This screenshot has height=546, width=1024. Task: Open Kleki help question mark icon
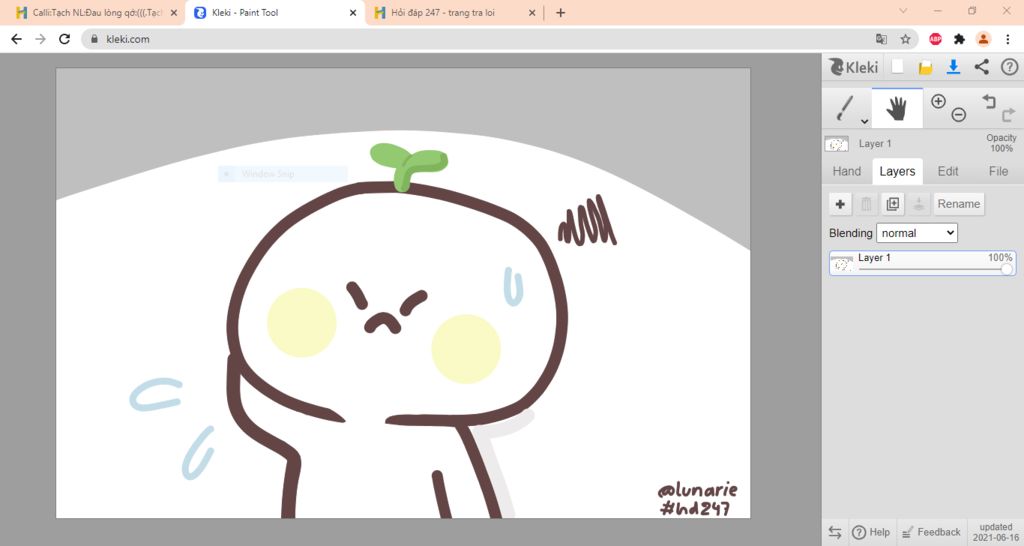click(x=1009, y=67)
